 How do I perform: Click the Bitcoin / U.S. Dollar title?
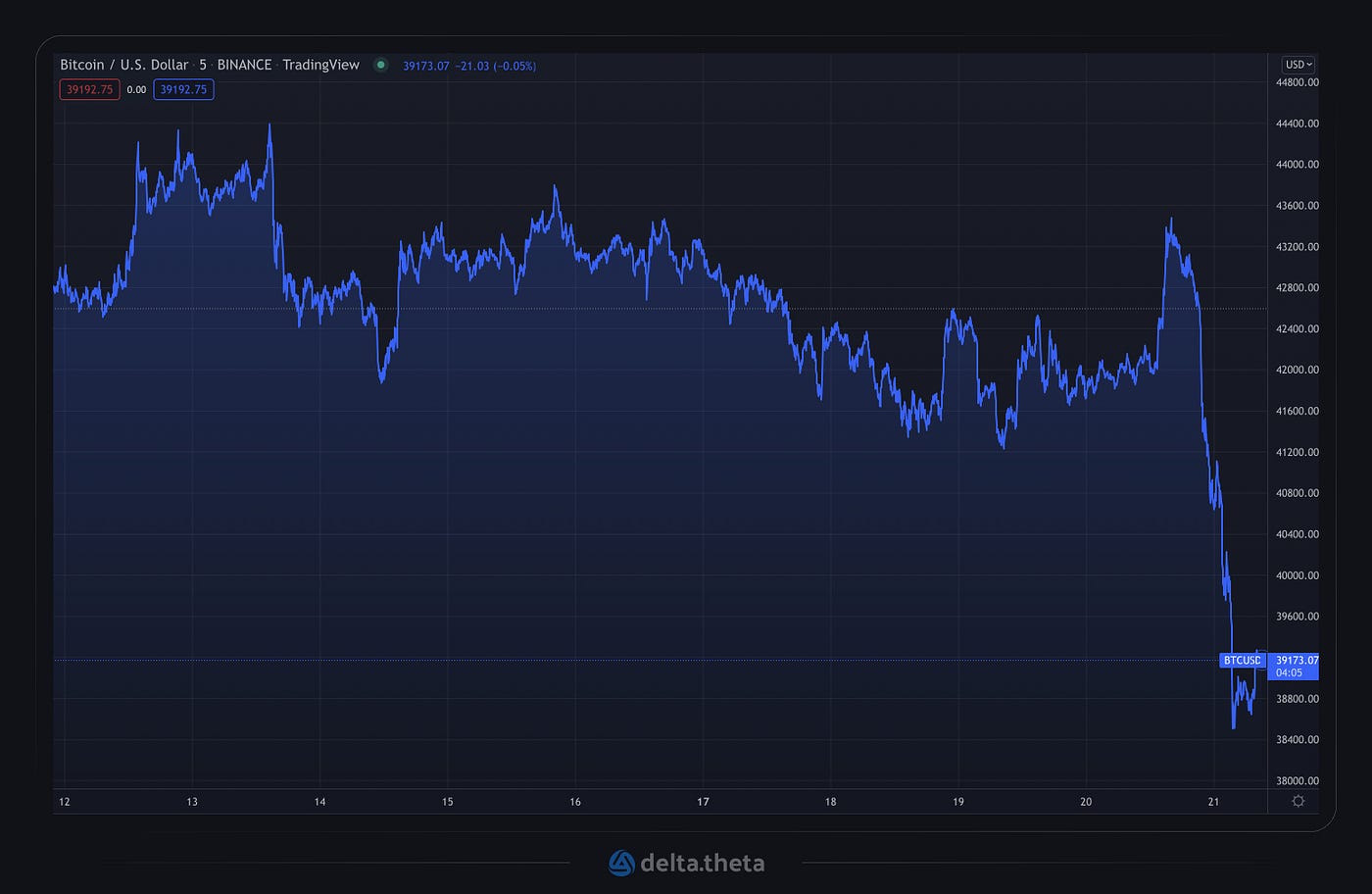(x=124, y=65)
